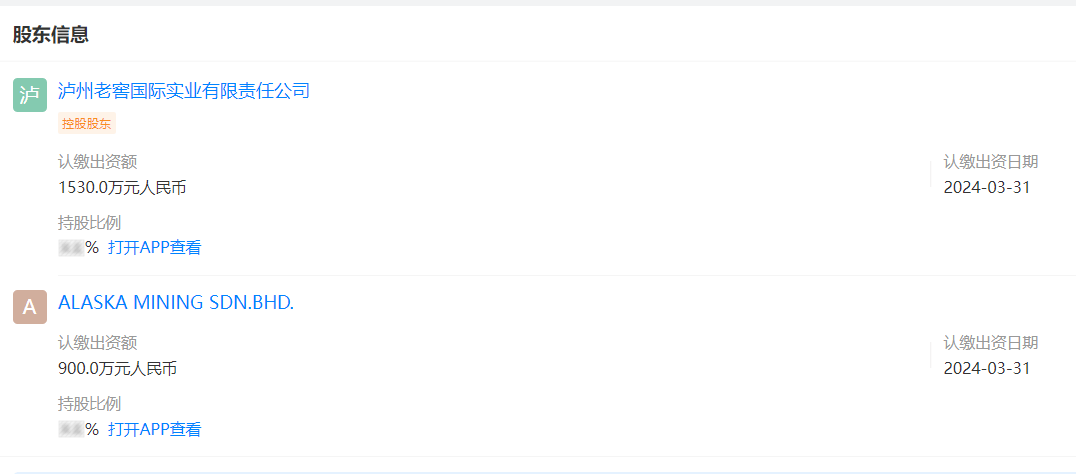Click 2024-03-31 date for 泸州老窖 shareholder
The width and height of the screenshot is (1076, 474).
pyautogui.click(x=987, y=187)
